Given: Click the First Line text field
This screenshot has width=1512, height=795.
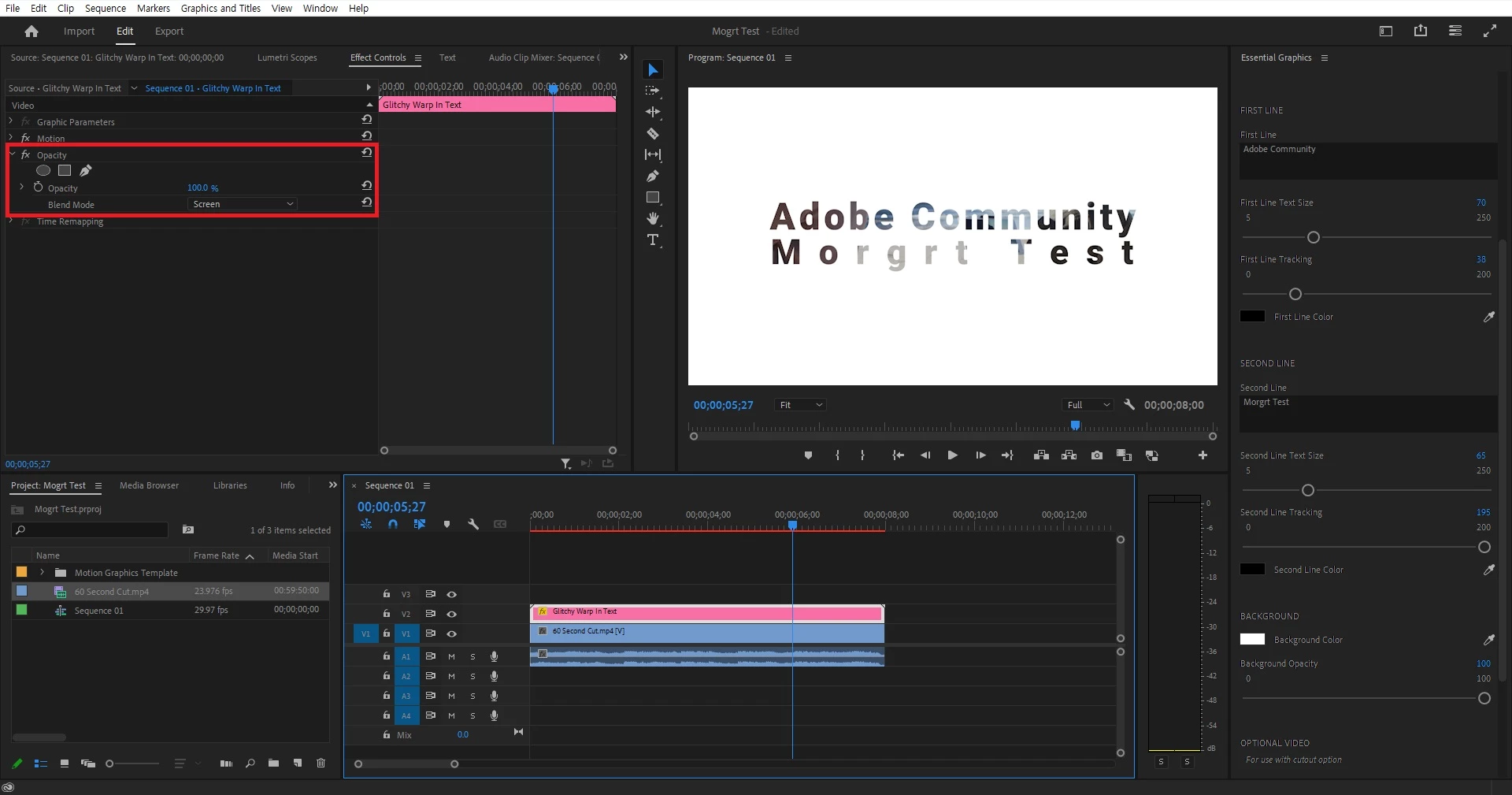Looking at the screenshot, I should [1368, 161].
